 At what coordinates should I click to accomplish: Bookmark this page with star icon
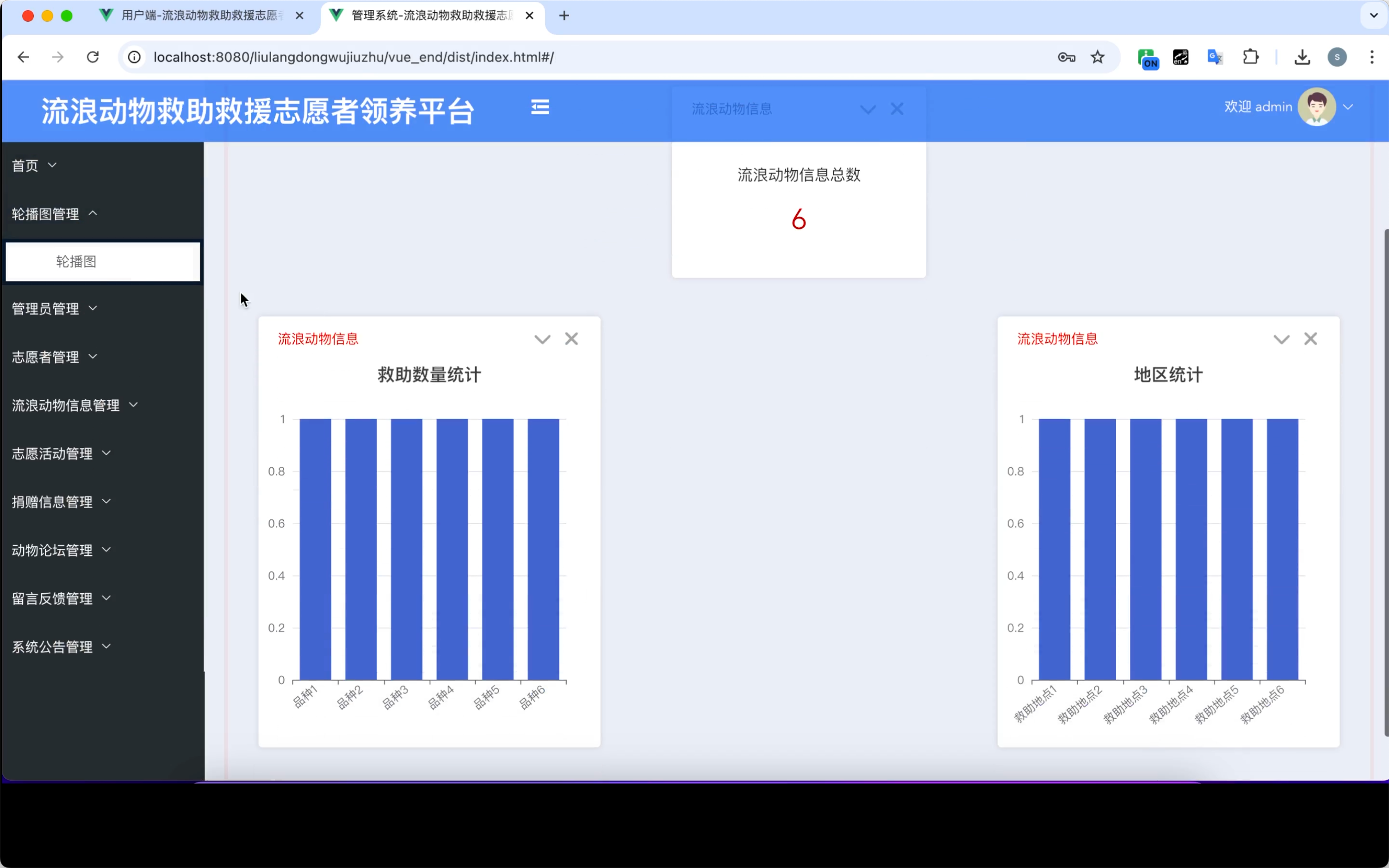(1098, 57)
